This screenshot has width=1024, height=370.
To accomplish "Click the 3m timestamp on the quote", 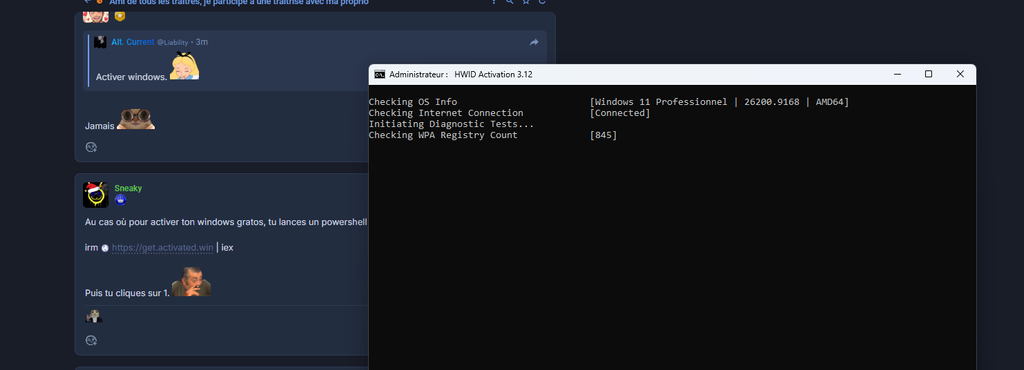I will 202,42.
